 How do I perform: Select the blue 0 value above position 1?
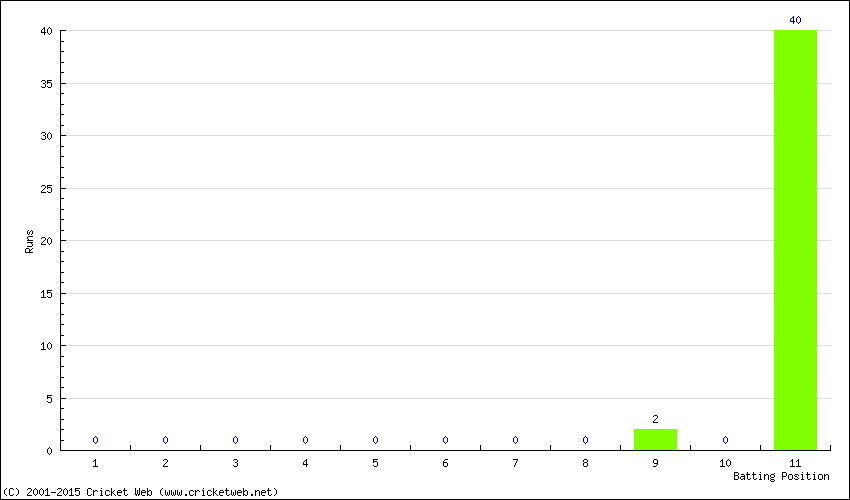(95, 440)
